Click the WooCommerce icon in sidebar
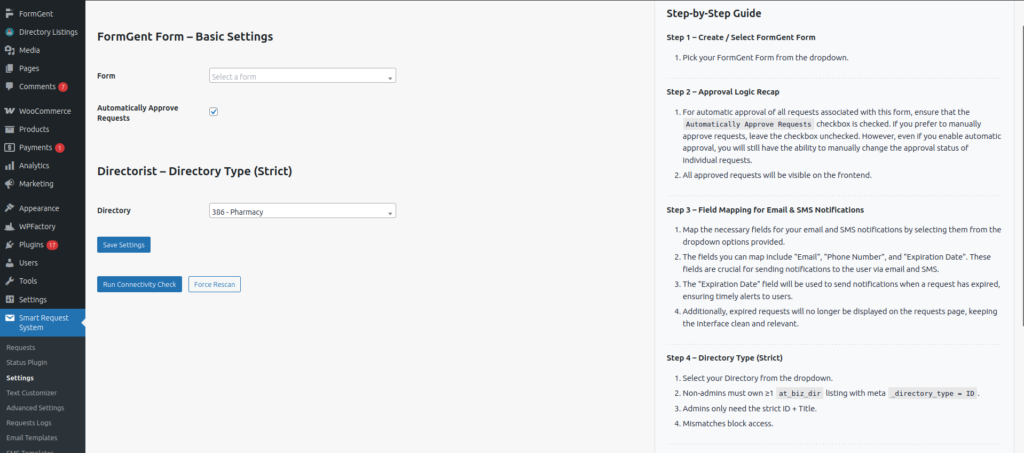 click(x=9, y=111)
